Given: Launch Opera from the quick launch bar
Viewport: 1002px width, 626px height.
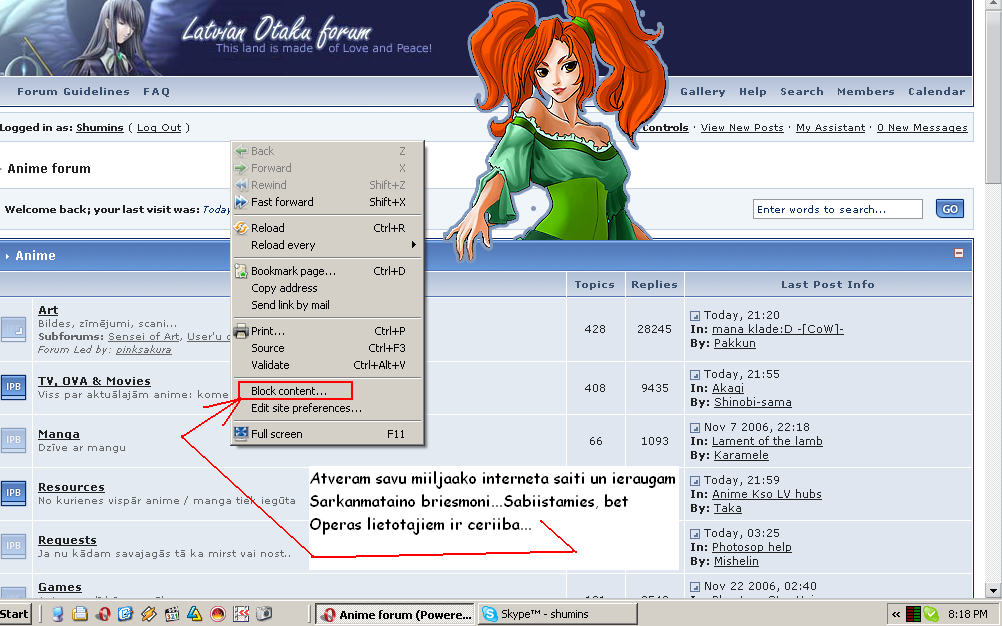Looking at the screenshot, I should [x=103, y=615].
